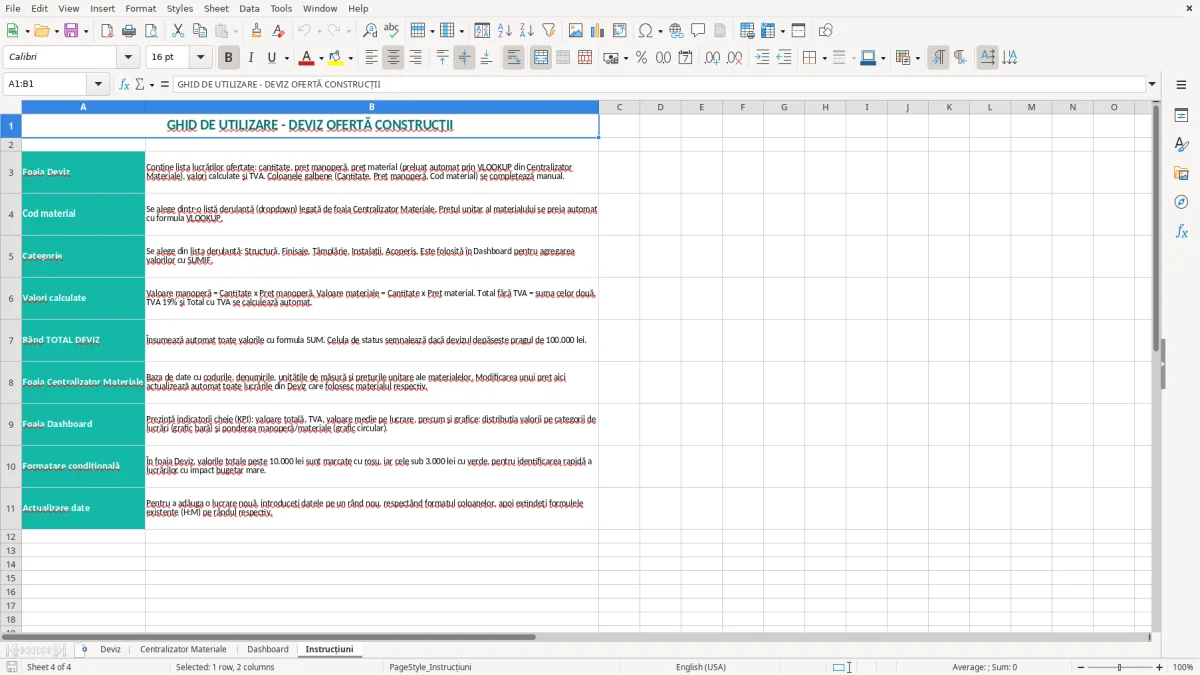Select Clone Formatting paintbrush
The height and width of the screenshot is (675, 1200).
pyautogui.click(x=256, y=31)
